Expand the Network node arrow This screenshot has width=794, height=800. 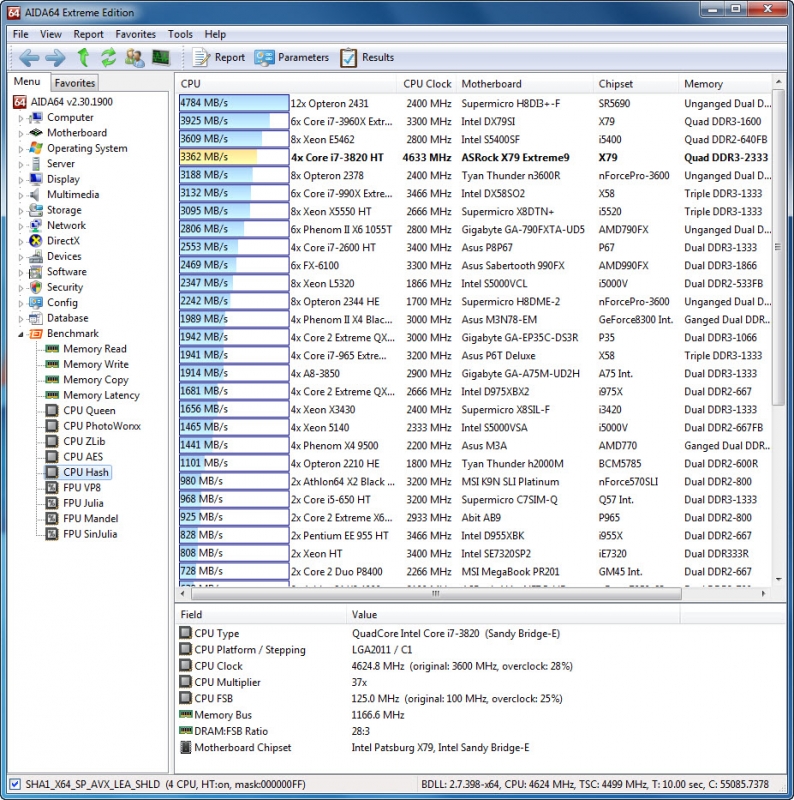21,227
